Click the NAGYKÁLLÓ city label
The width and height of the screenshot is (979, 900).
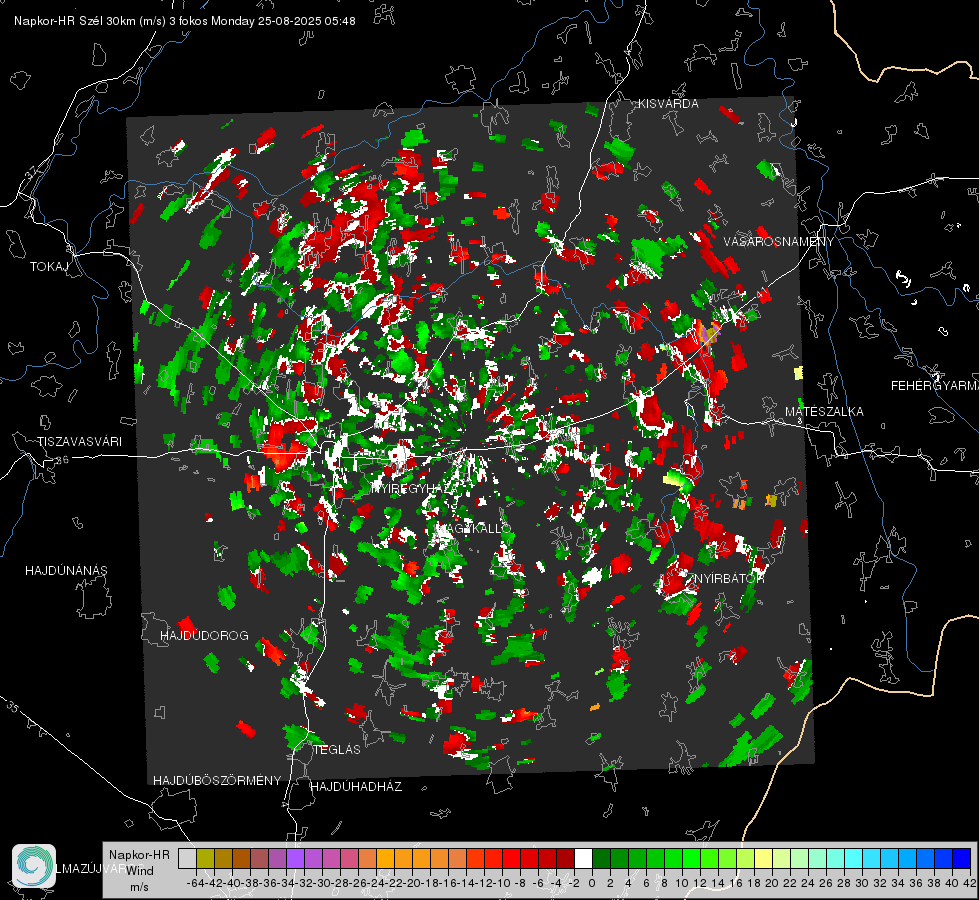[x=473, y=529]
